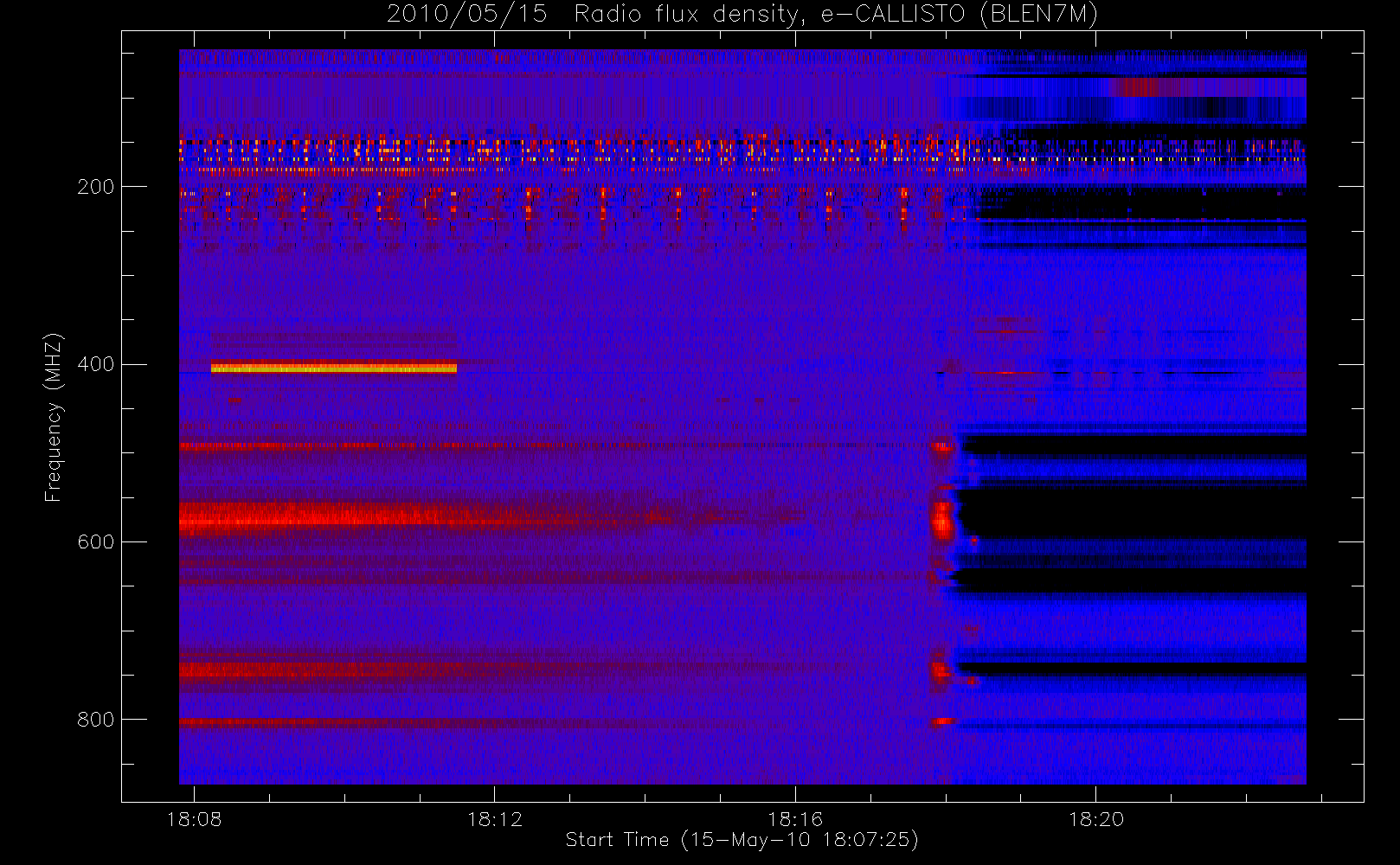
Task: Click the bright red burst near 600 MHz at 18:18
Action: click(x=942, y=519)
